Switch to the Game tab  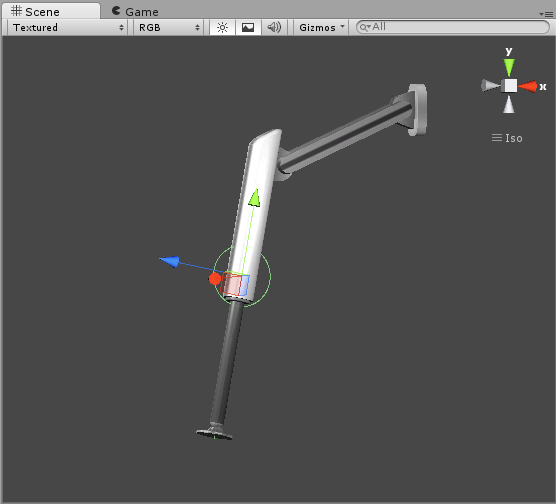point(135,11)
